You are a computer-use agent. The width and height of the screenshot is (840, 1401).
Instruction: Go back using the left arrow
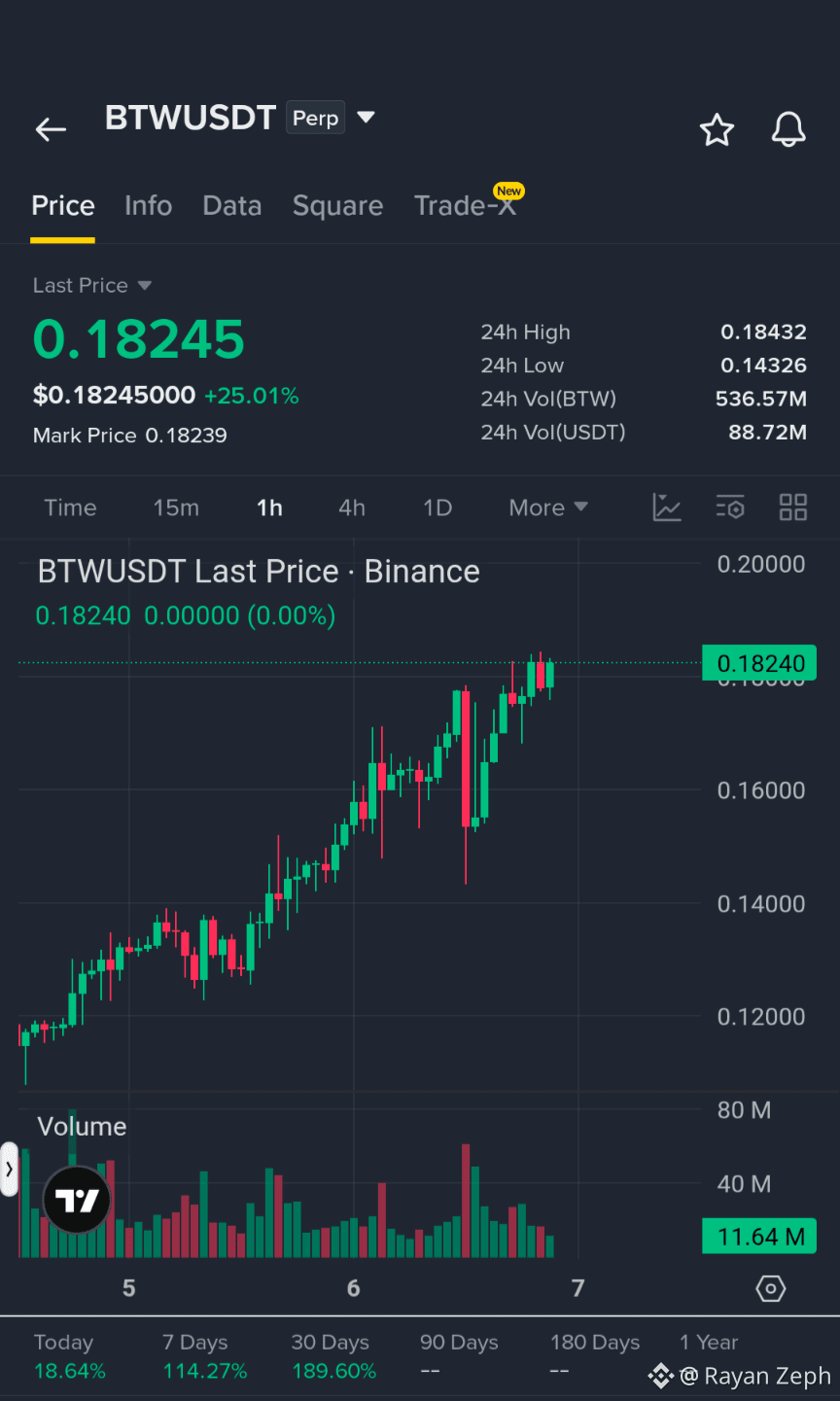51,129
